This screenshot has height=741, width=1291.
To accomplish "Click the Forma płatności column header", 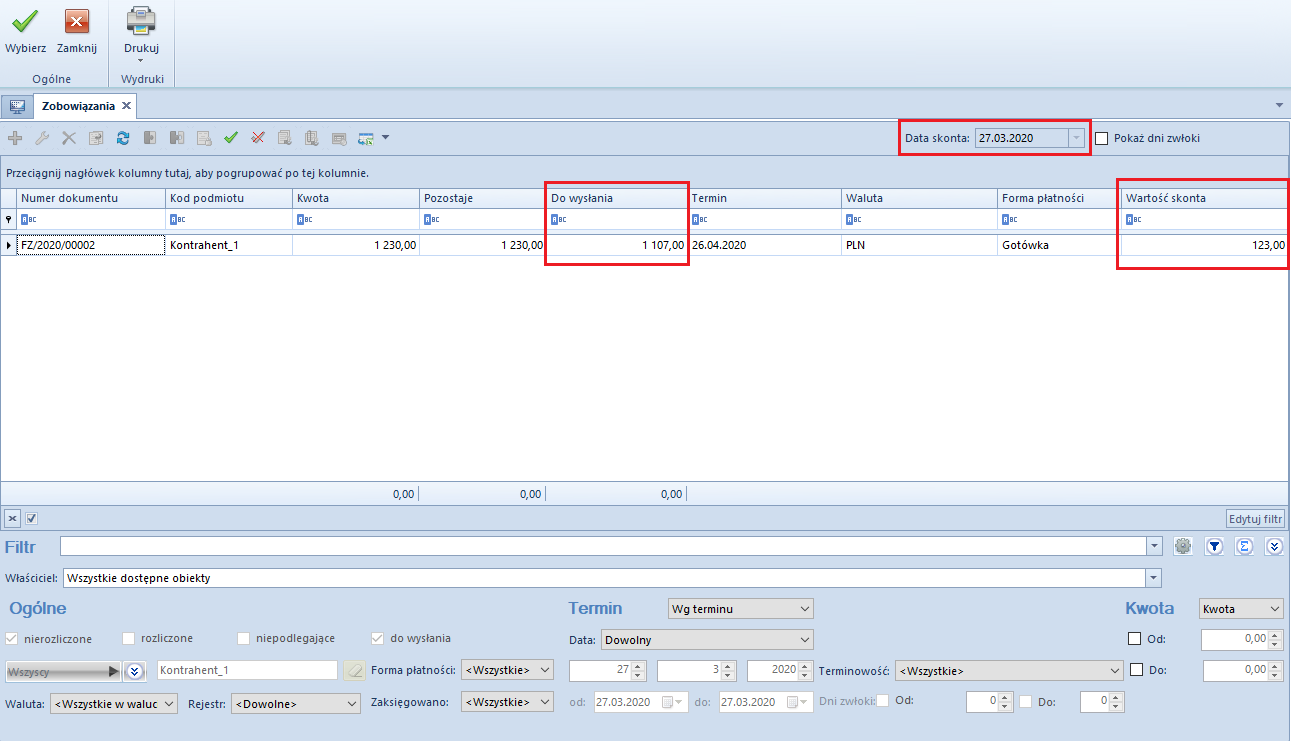I will pyautogui.click(x=1059, y=198).
